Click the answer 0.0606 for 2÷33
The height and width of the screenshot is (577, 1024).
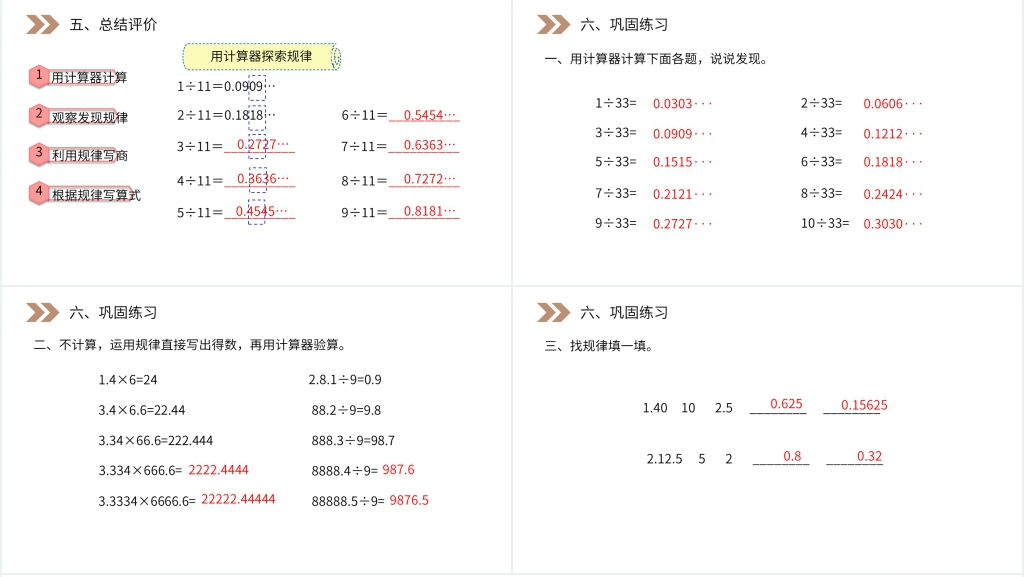click(893, 104)
